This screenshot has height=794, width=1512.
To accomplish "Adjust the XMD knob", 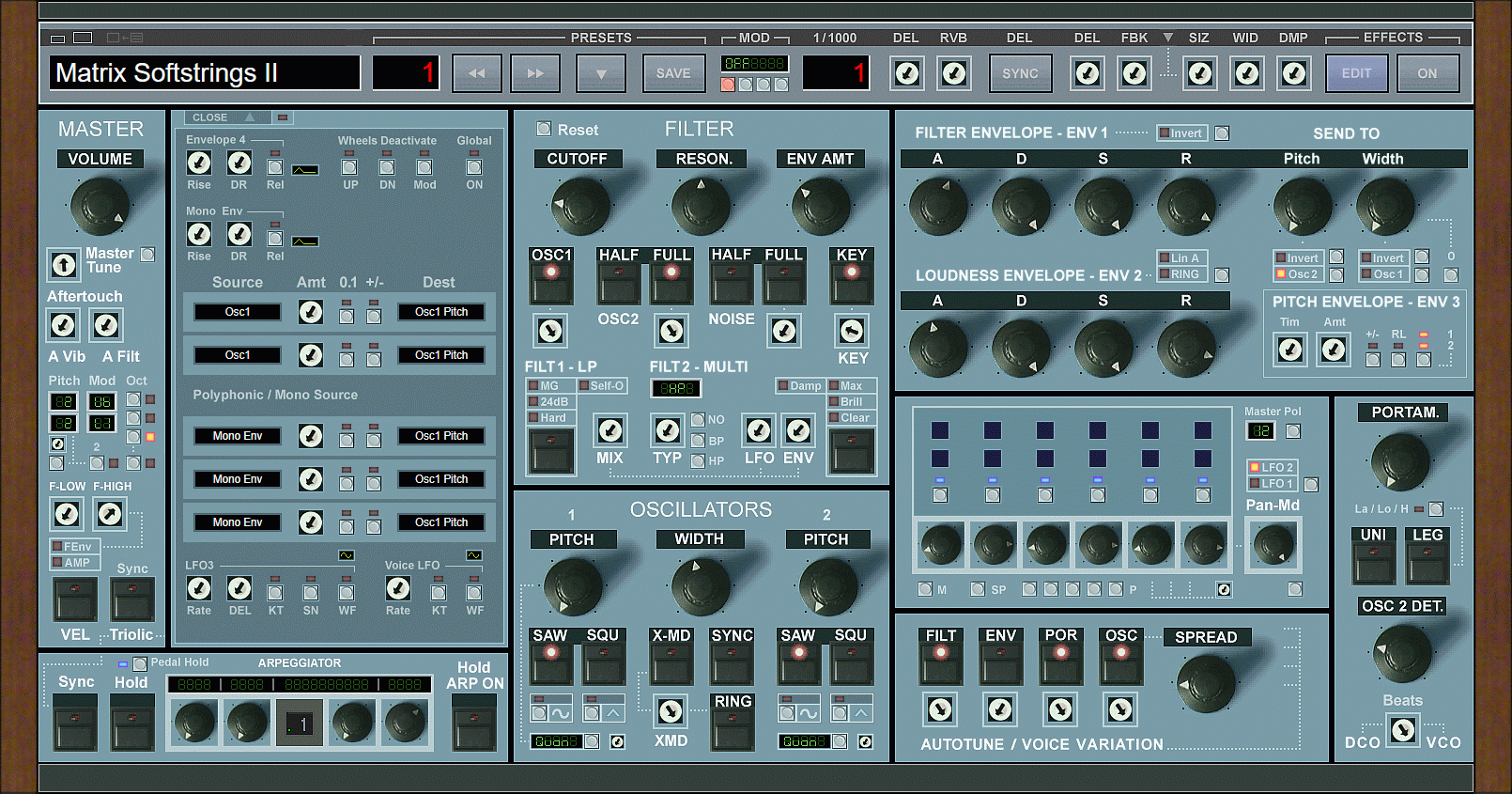I will [x=671, y=710].
